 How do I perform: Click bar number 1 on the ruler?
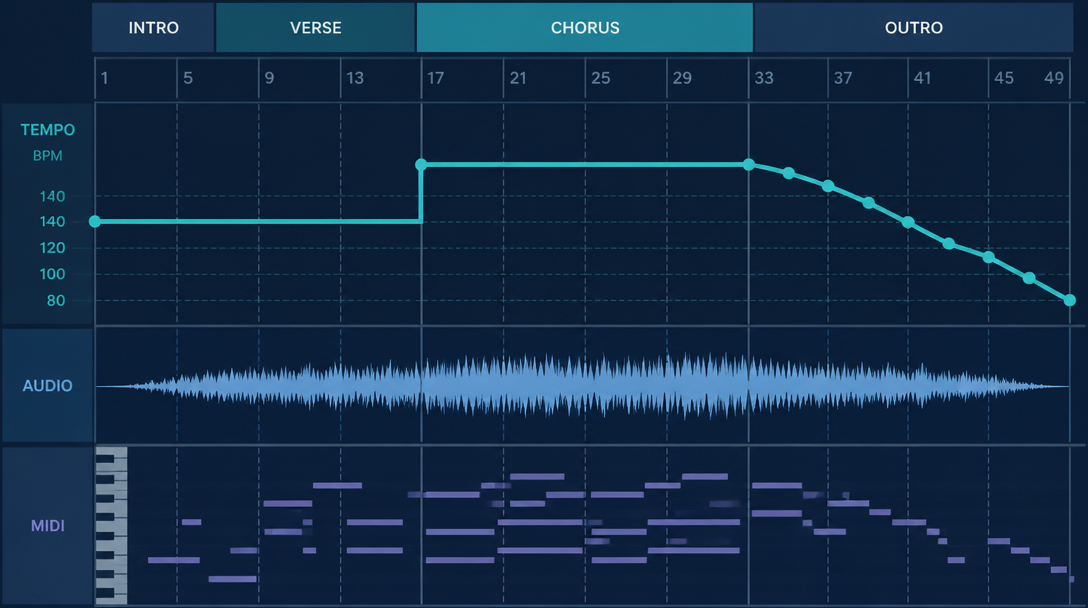coord(104,78)
